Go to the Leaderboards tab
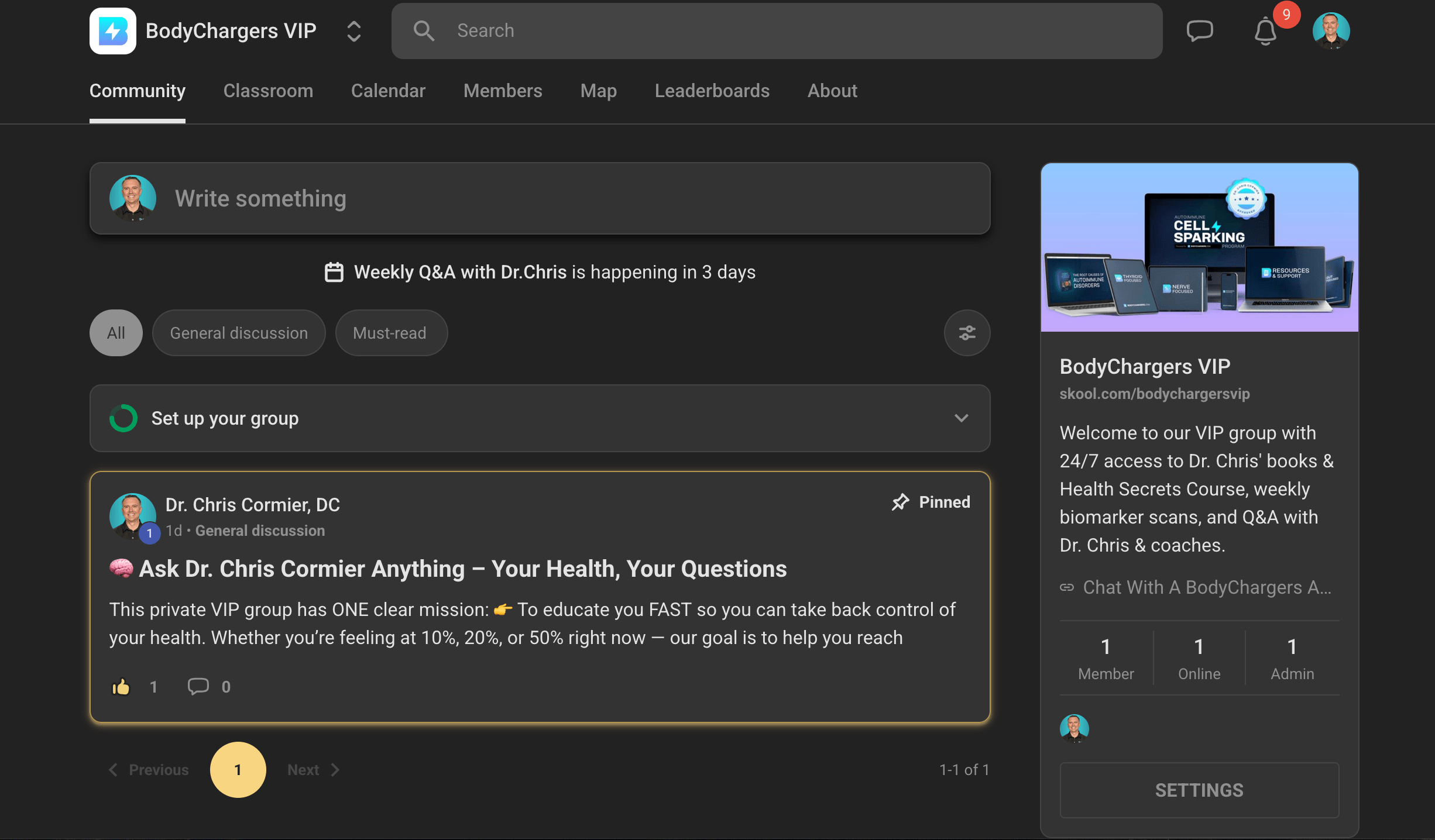 point(712,91)
